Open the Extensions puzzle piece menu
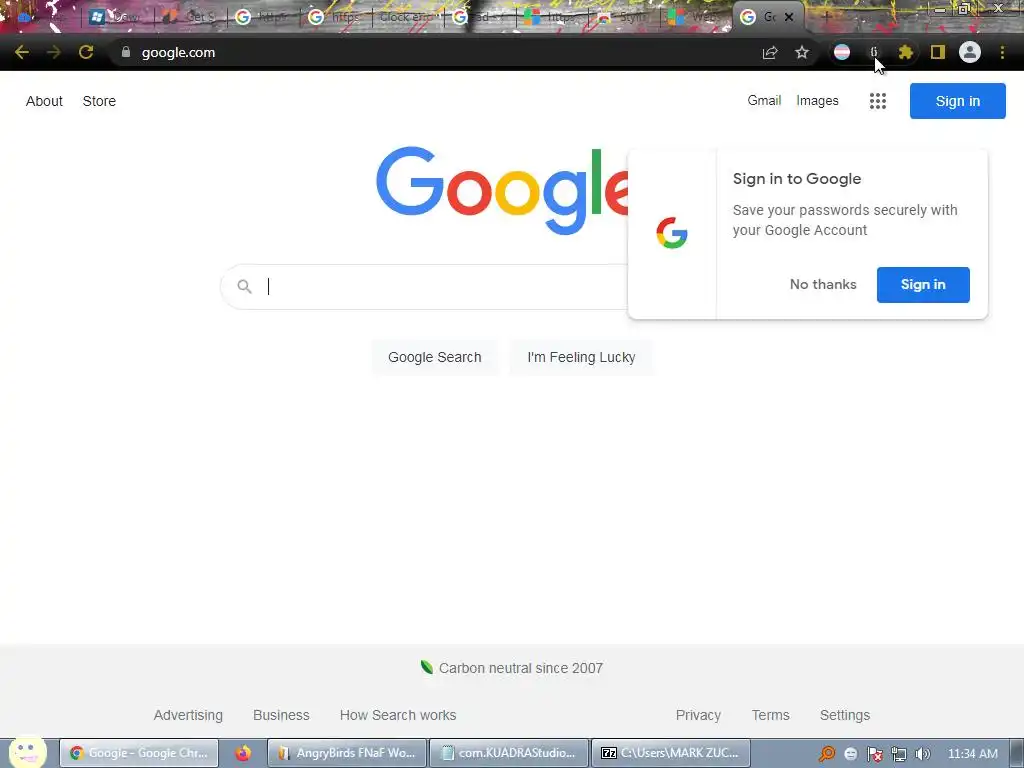The width and height of the screenshot is (1024, 768). pyautogui.click(x=905, y=52)
